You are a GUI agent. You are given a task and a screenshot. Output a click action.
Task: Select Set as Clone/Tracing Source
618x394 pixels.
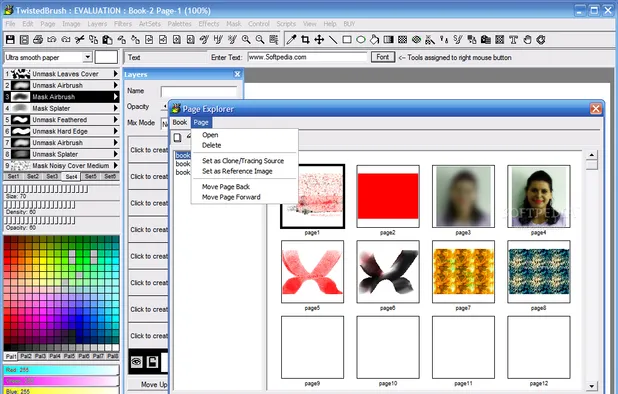click(x=243, y=161)
